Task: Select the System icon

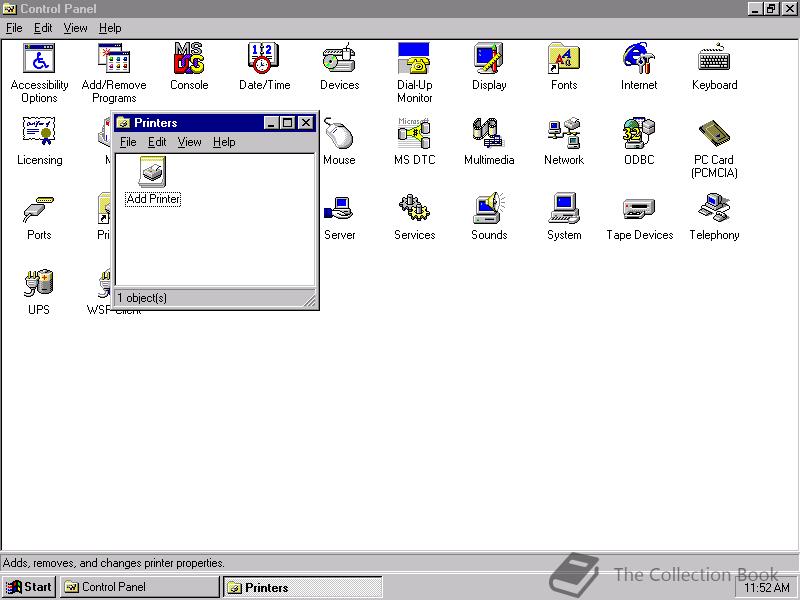Action: coord(564,217)
